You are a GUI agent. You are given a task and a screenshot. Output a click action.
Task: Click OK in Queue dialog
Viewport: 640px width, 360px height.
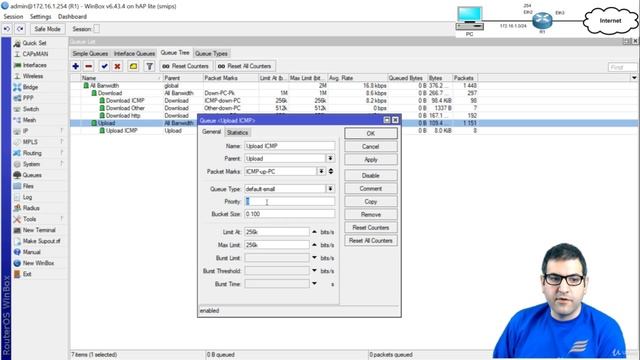click(x=371, y=133)
